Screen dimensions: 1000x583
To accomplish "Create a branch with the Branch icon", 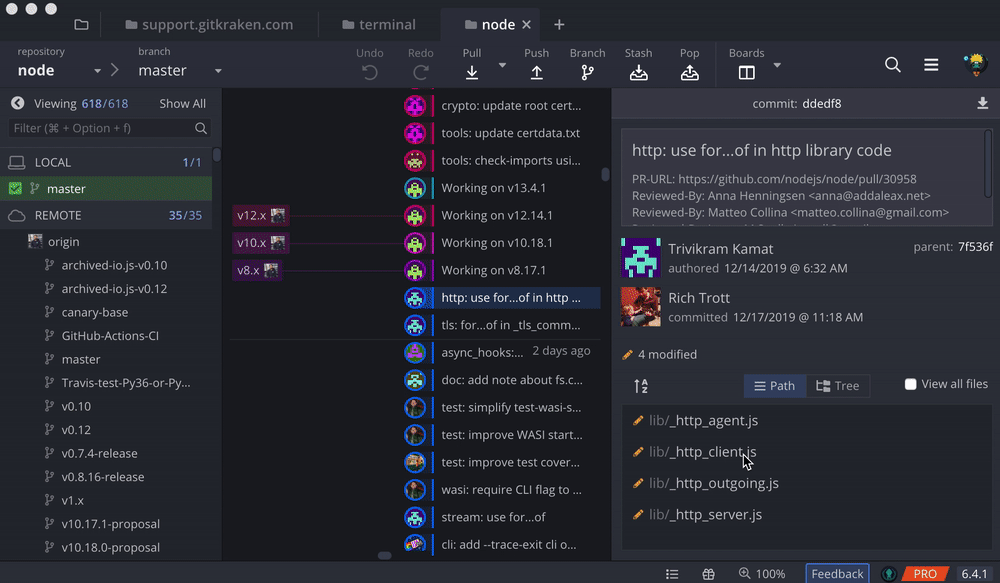I will tap(587, 73).
